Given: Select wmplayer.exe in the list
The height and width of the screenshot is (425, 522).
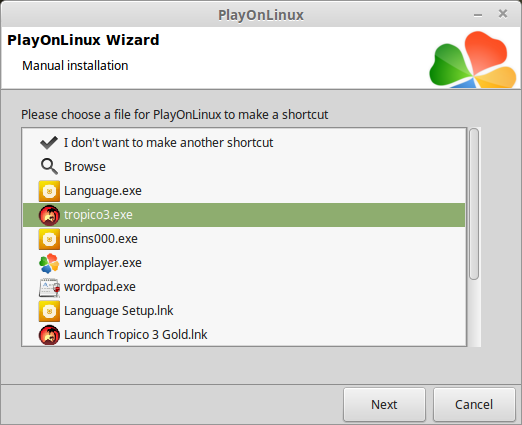Looking at the screenshot, I should [x=103, y=263].
